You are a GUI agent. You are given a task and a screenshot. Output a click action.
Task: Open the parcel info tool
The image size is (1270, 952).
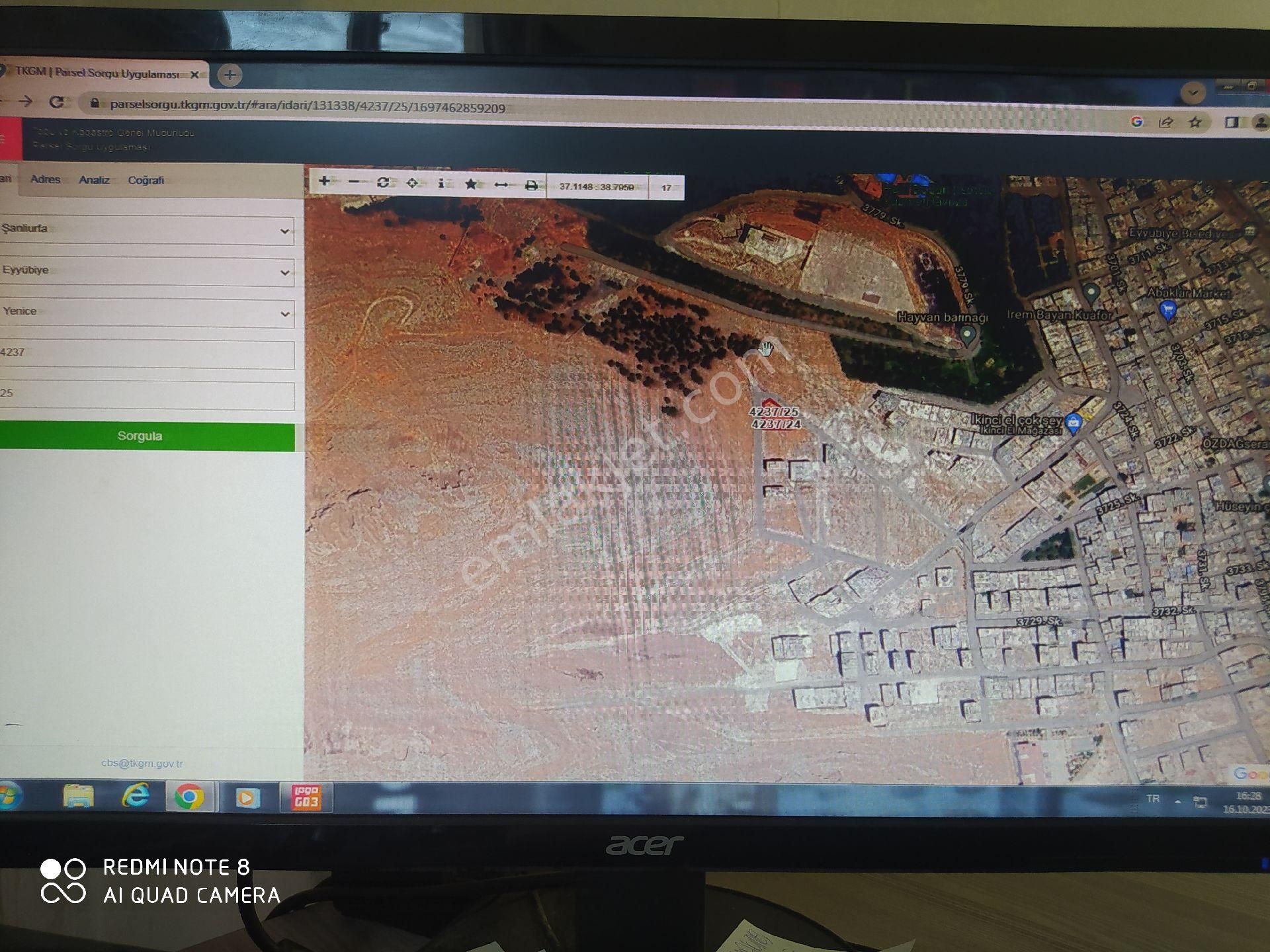click(441, 183)
